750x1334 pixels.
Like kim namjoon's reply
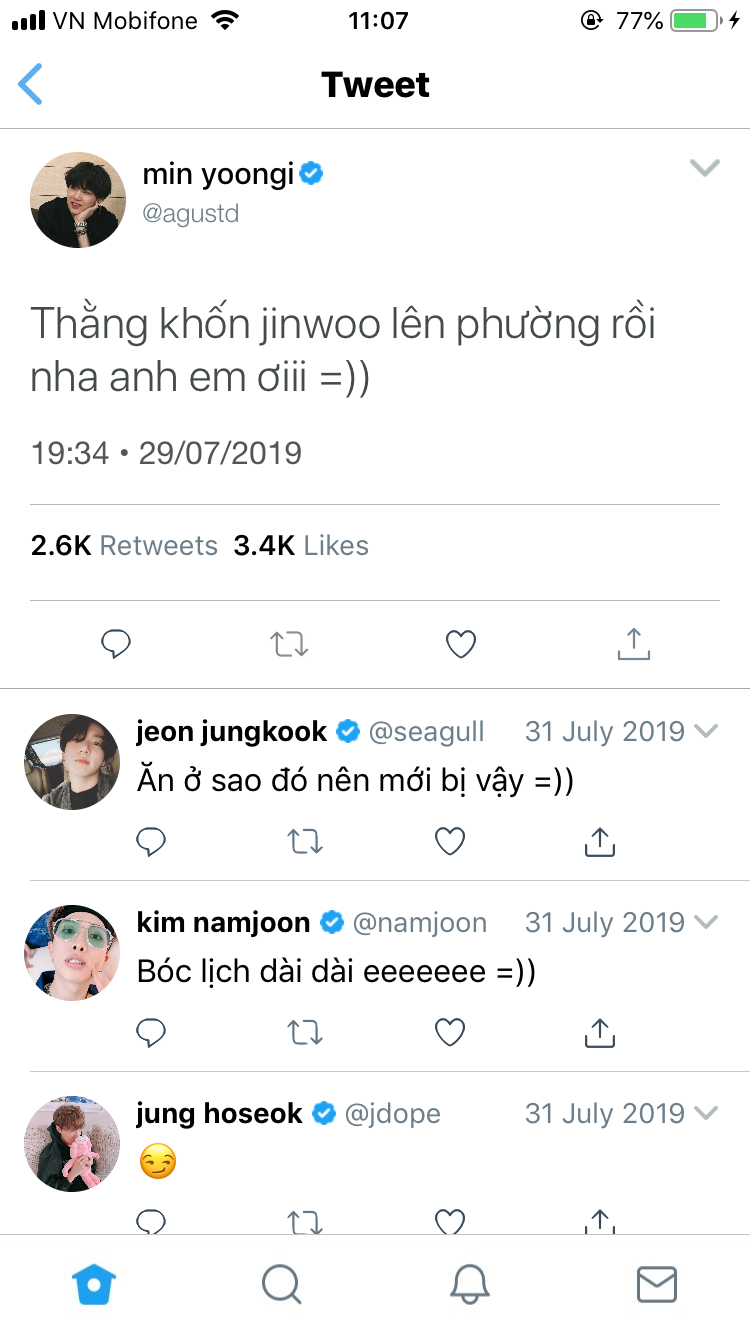coord(450,1031)
